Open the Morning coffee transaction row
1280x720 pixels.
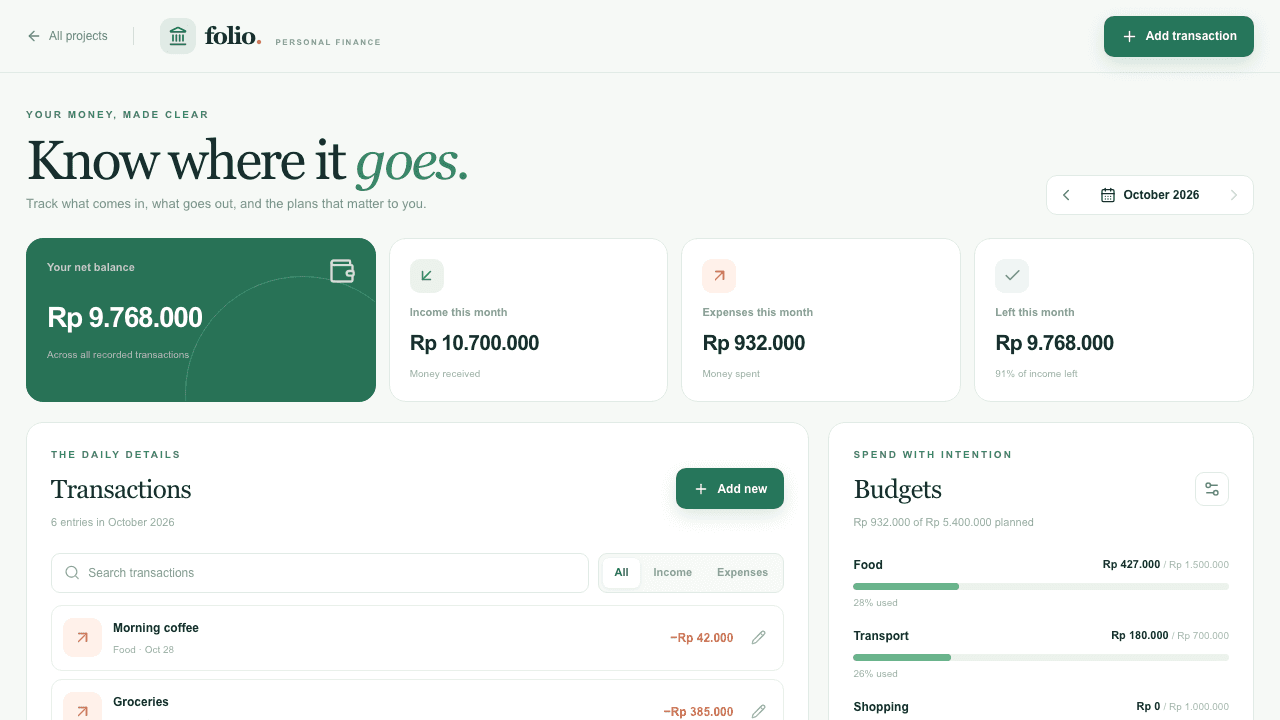[417, 638]
